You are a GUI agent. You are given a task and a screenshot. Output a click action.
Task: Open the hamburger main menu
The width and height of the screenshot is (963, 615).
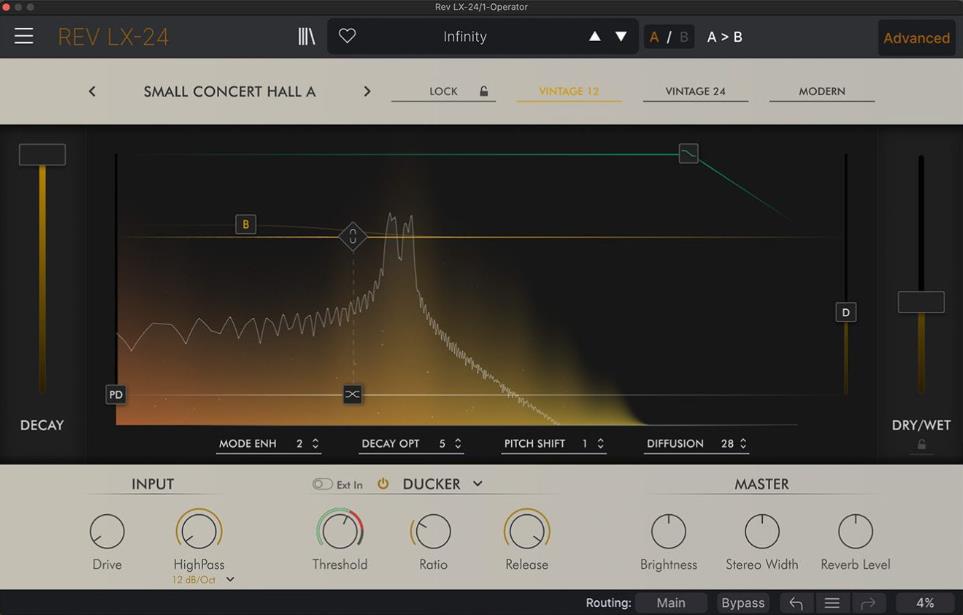(x=24, y=36)
